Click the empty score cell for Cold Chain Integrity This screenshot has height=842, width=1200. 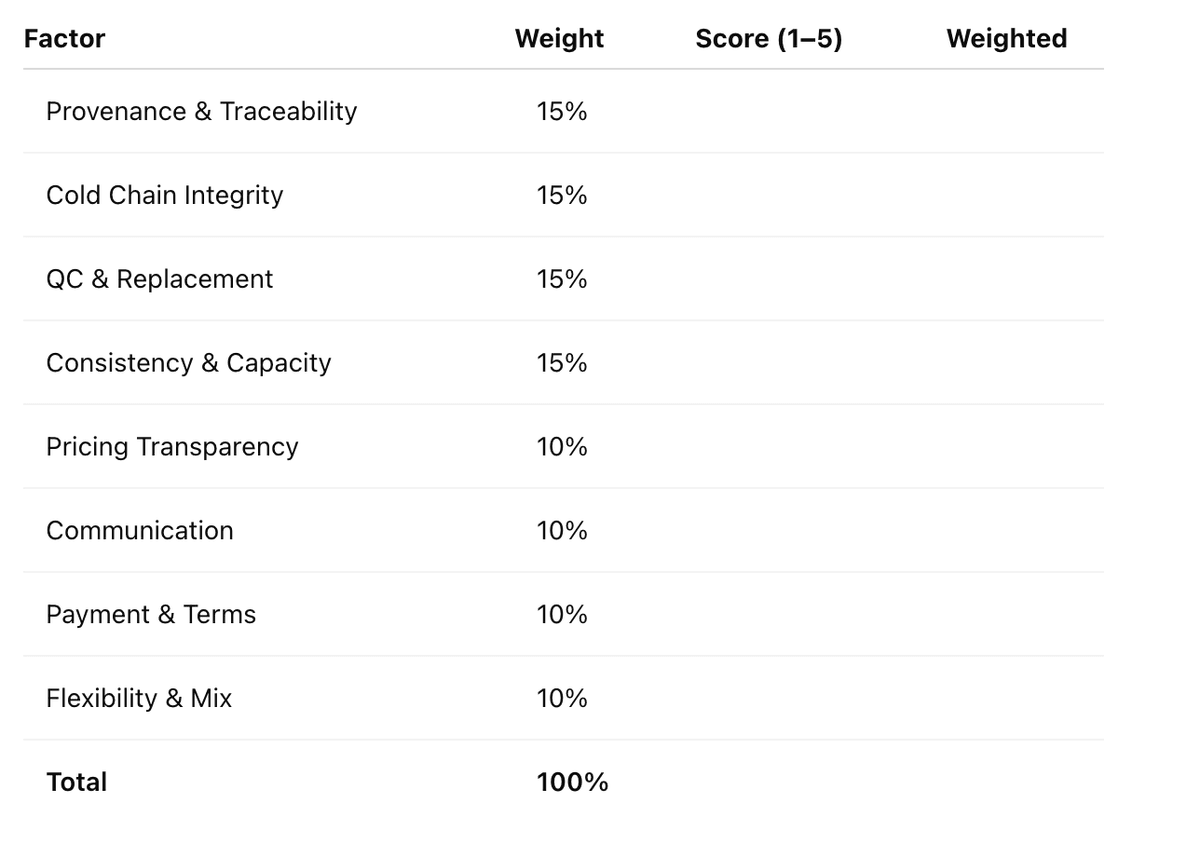[x=768, y=195]
